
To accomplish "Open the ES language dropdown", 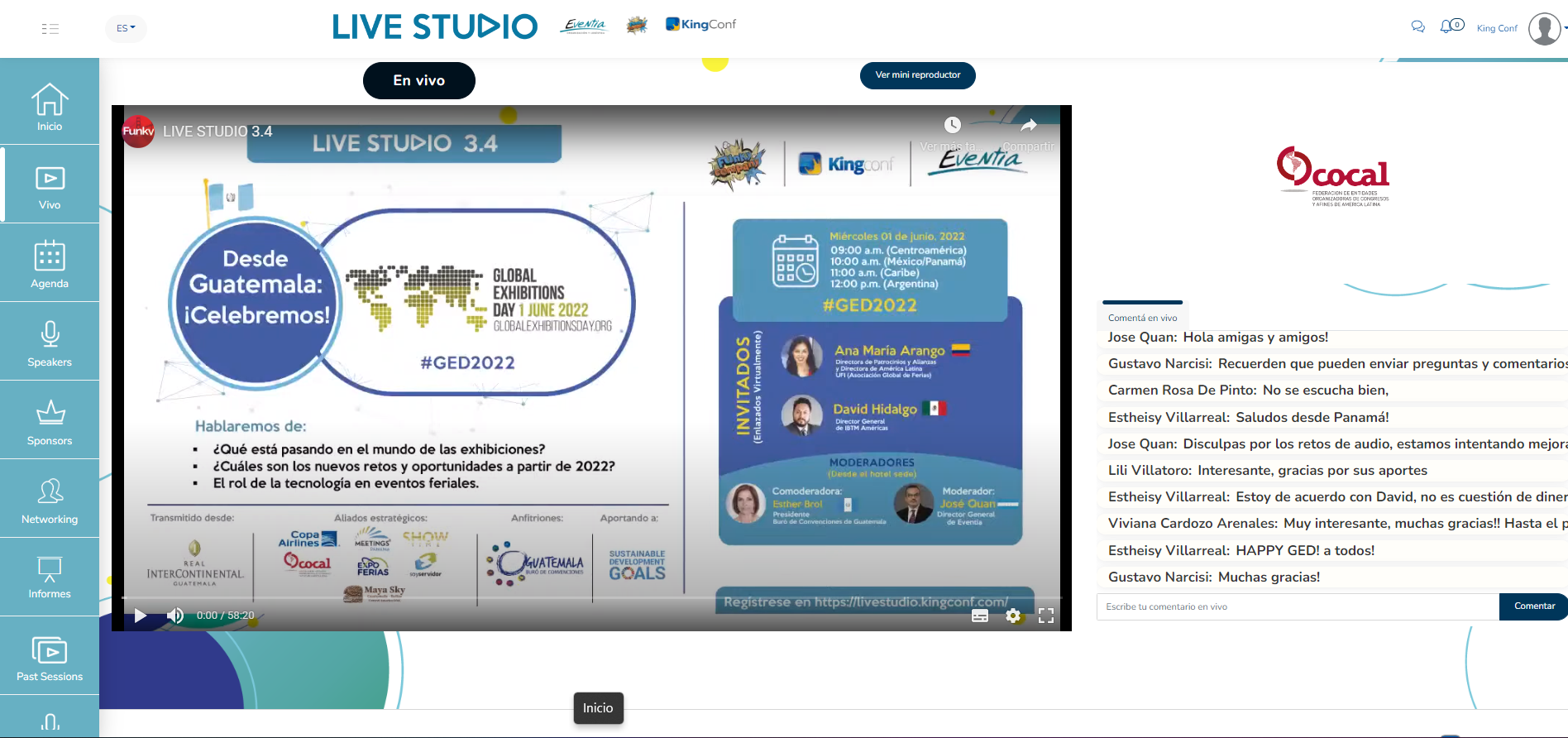I will click(126, 28).
